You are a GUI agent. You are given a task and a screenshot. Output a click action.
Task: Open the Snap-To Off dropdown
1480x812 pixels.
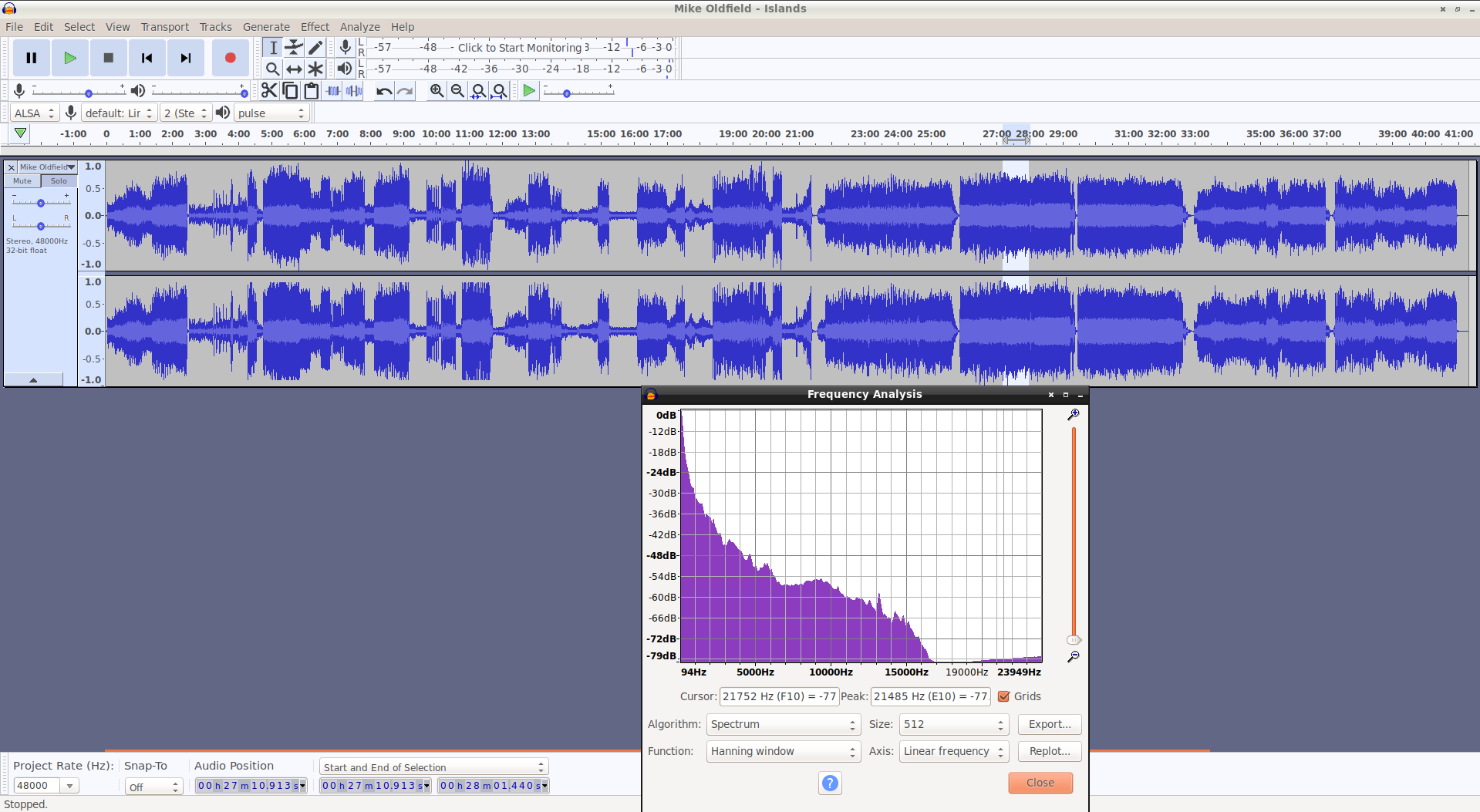tap(153, 787)
